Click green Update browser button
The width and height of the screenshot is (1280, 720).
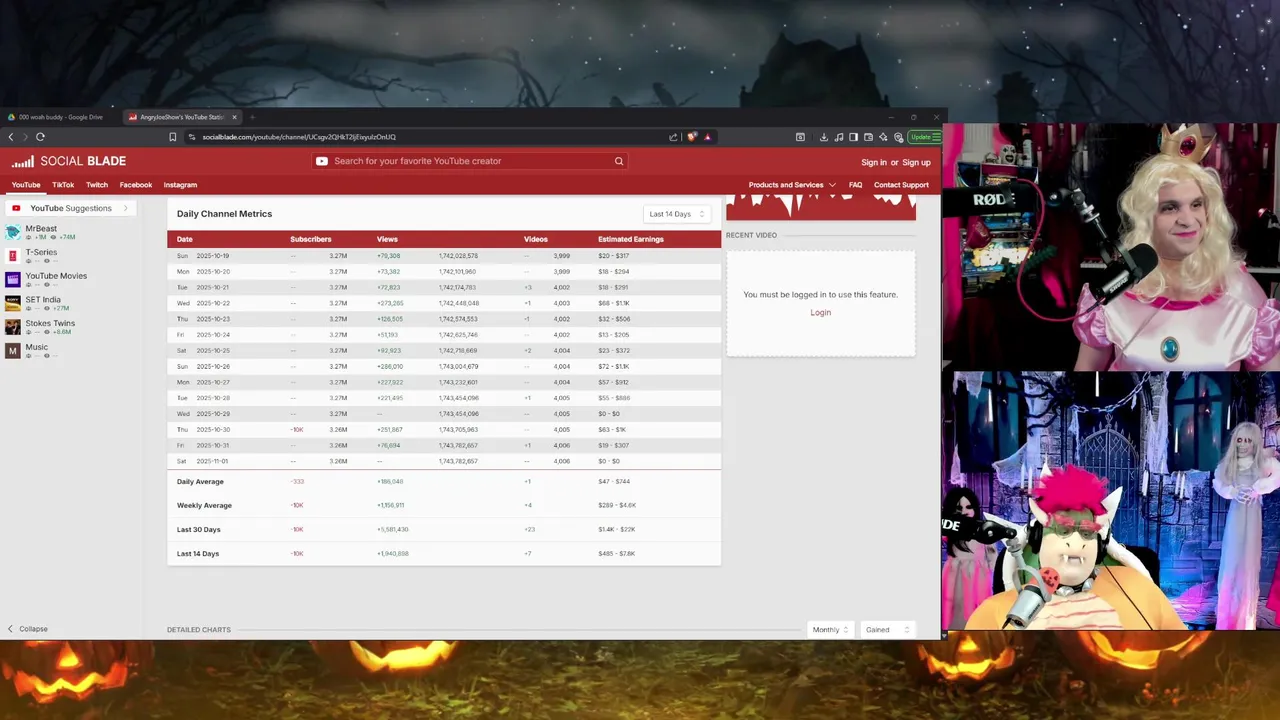point(924,137)
